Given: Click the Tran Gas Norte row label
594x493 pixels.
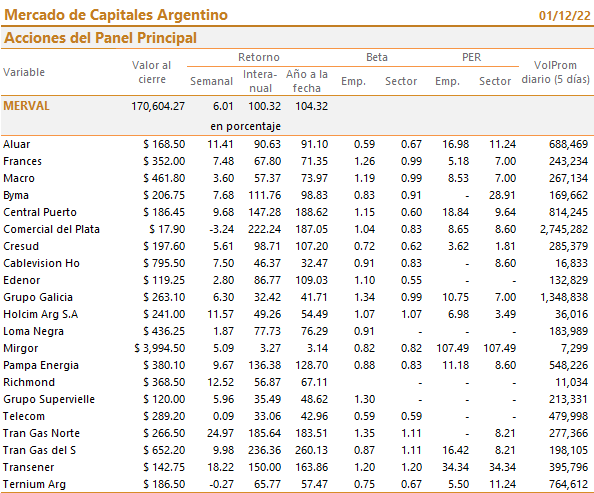Looking at the screenshot, I should pos(41,433).
